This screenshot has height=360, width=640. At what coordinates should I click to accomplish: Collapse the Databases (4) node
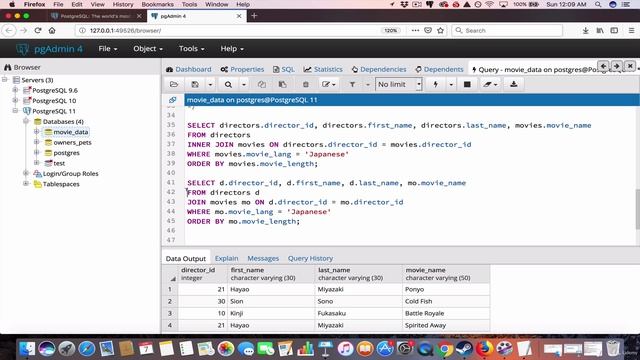tap(26, 121)
